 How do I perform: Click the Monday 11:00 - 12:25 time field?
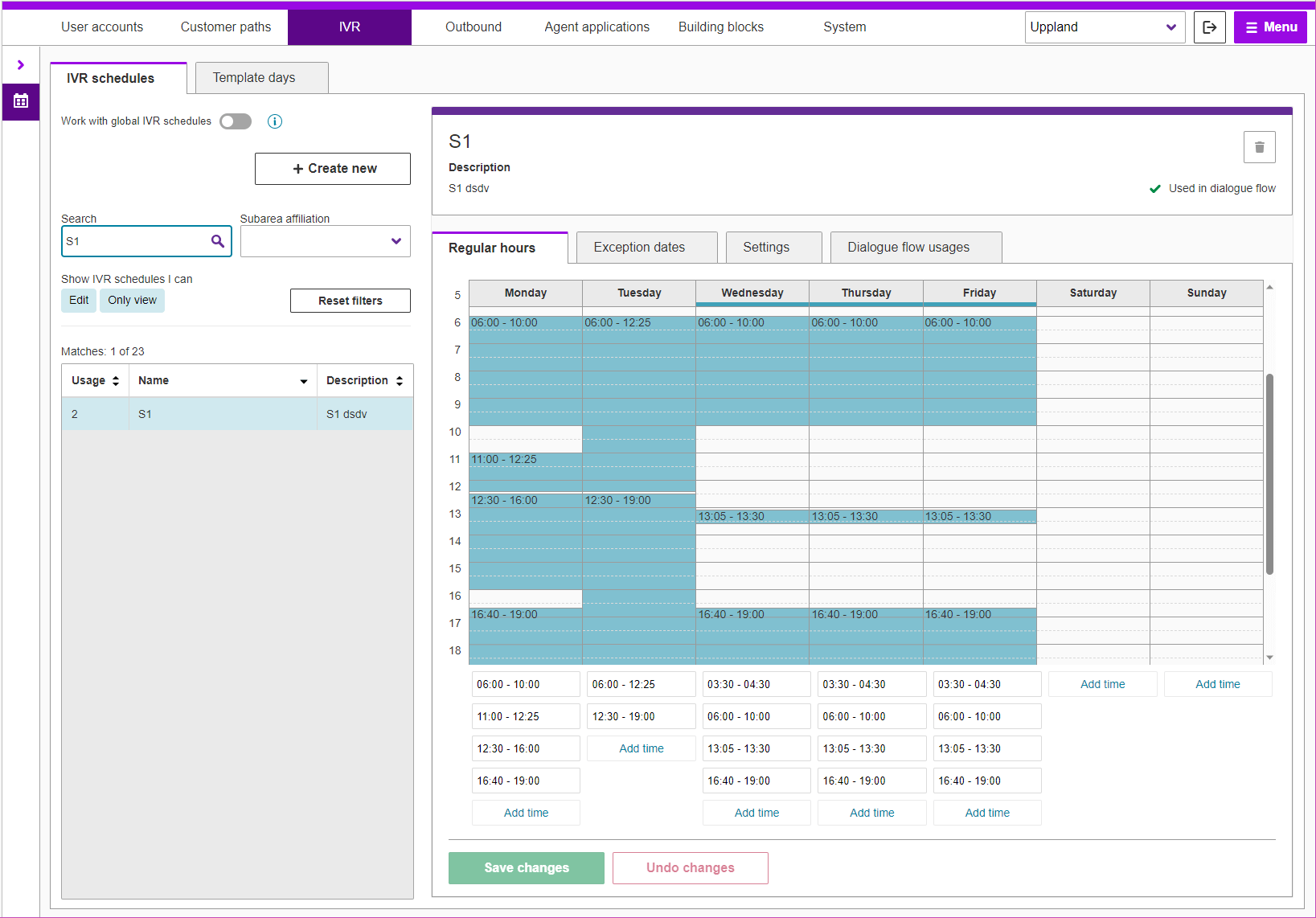click(x=526, y=716)
